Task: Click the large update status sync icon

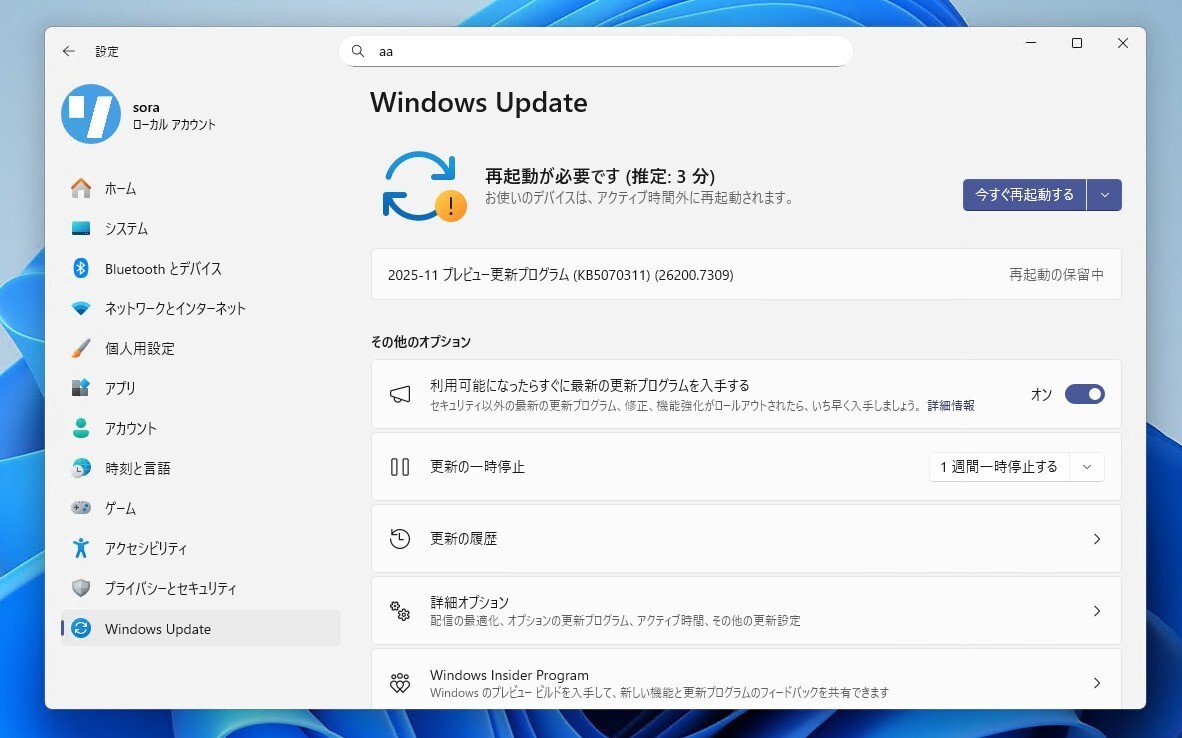Action: coord(424,186)
